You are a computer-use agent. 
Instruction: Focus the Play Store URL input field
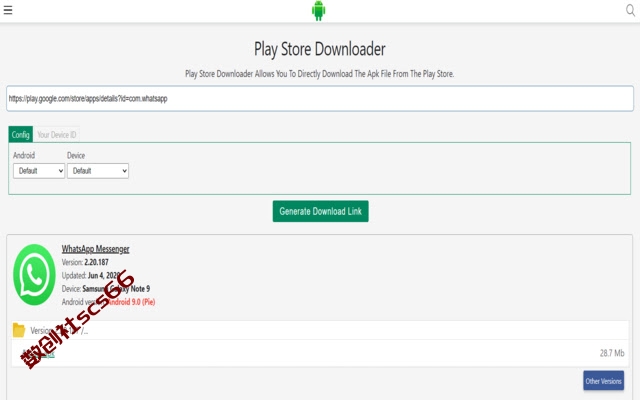(x=320, y=98)
